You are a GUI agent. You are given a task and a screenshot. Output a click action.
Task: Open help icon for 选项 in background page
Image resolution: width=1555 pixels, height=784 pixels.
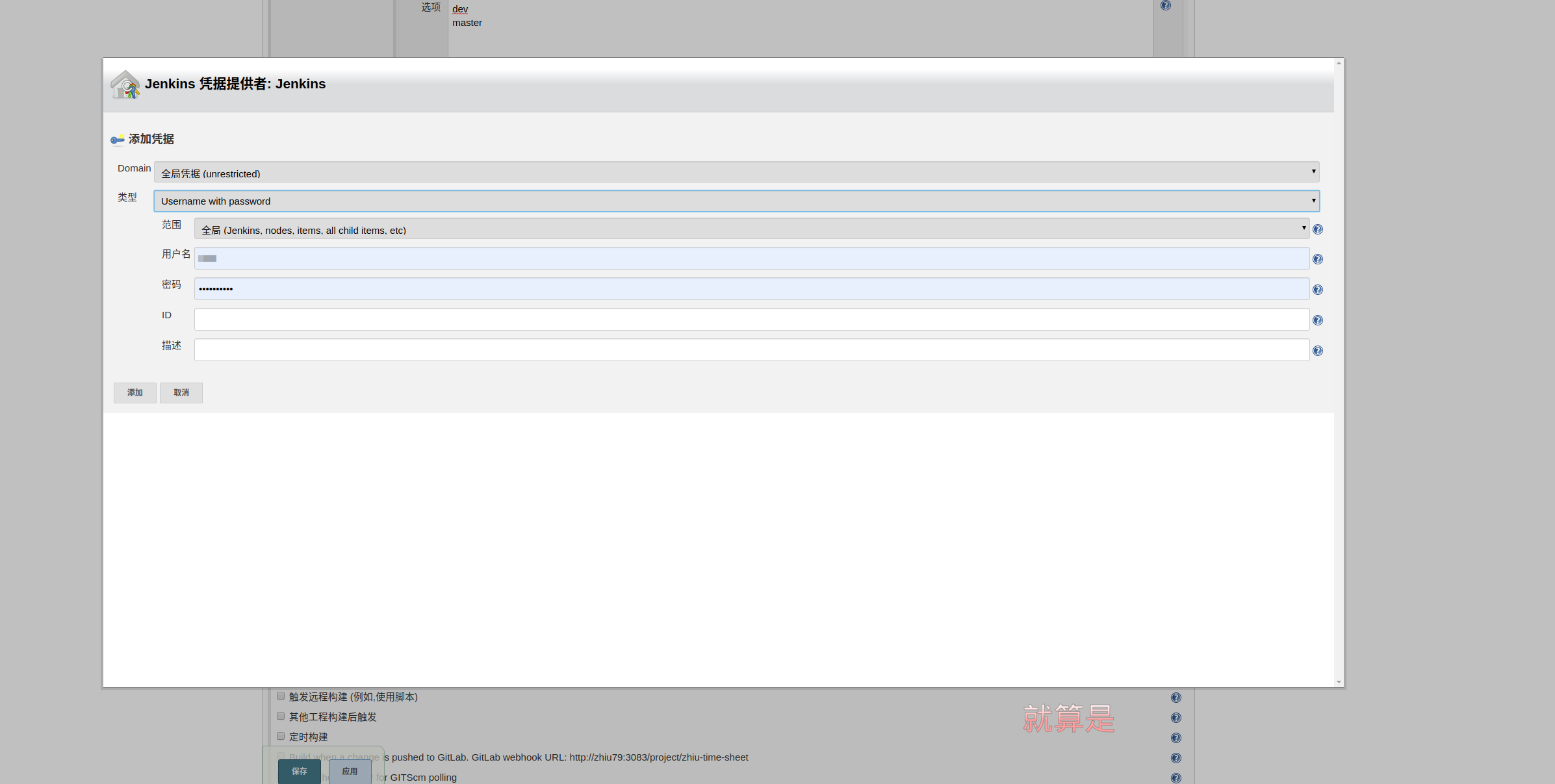point(1166,5)
